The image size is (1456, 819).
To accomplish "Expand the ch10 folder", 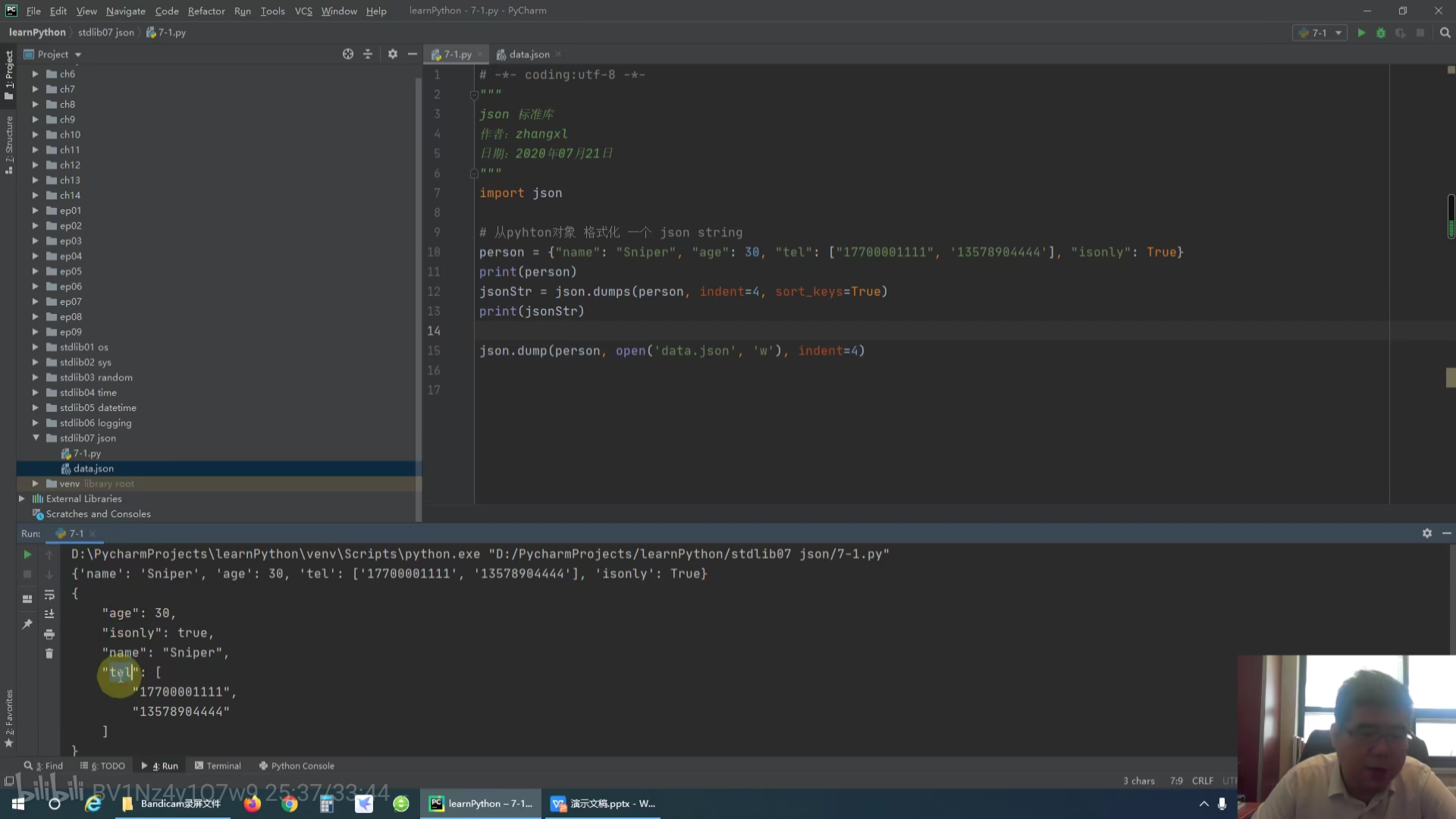I will click(x=35, y=134).
